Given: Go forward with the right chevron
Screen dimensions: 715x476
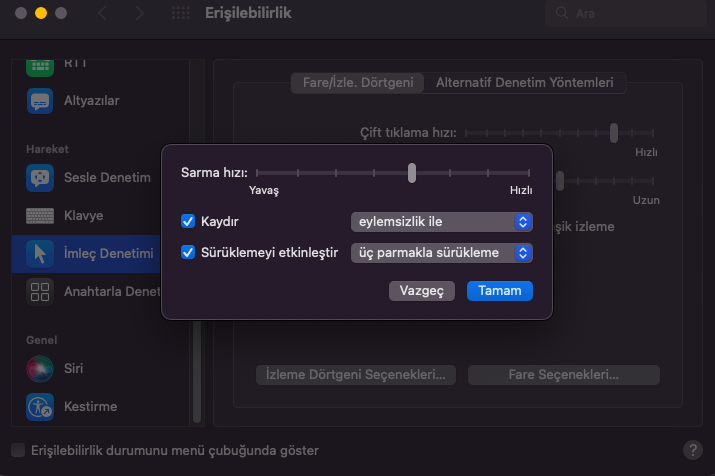Looking at the screenshot, I should [140, 13].
